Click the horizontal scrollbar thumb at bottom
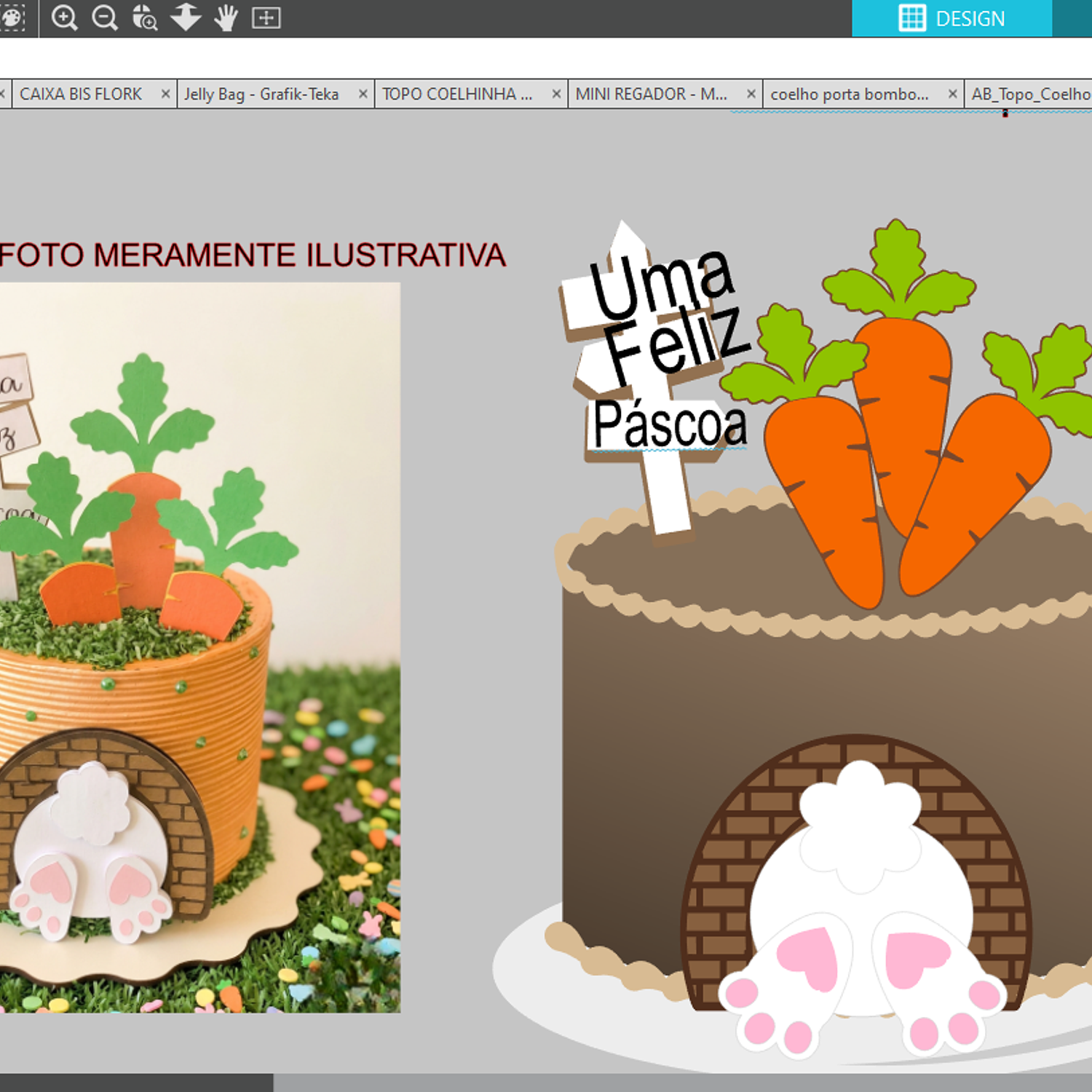The width and height of the screenshot is (1092, 1092). pyautogui.click(x=136, y=1083)
